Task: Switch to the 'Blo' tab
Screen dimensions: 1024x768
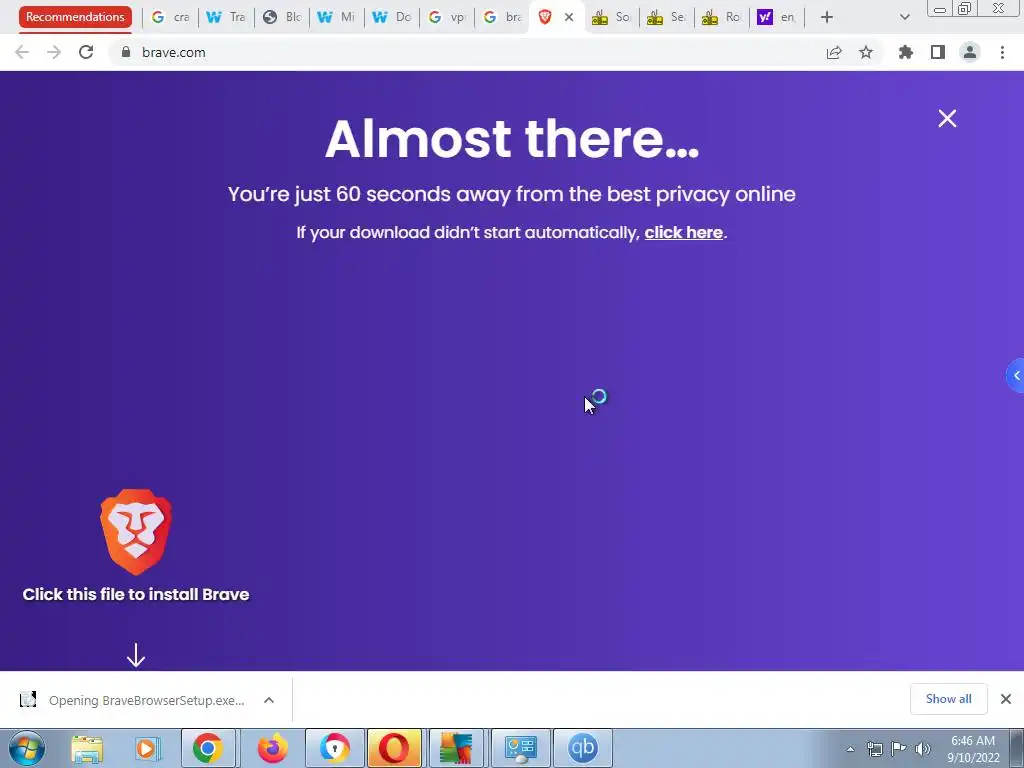Action: (281, 17)
